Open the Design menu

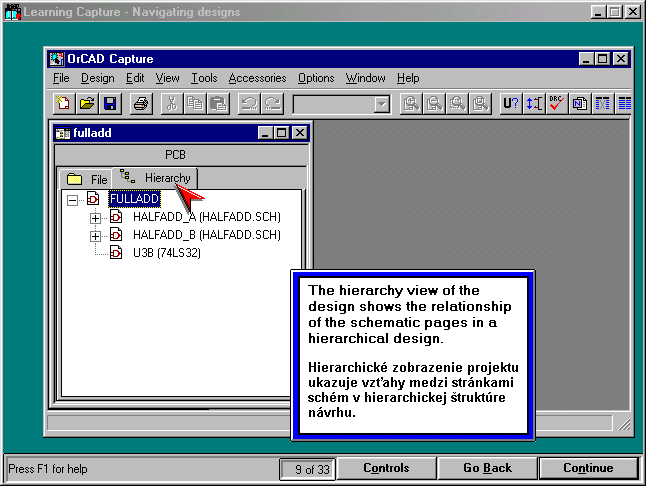click(x=98, y=78)
